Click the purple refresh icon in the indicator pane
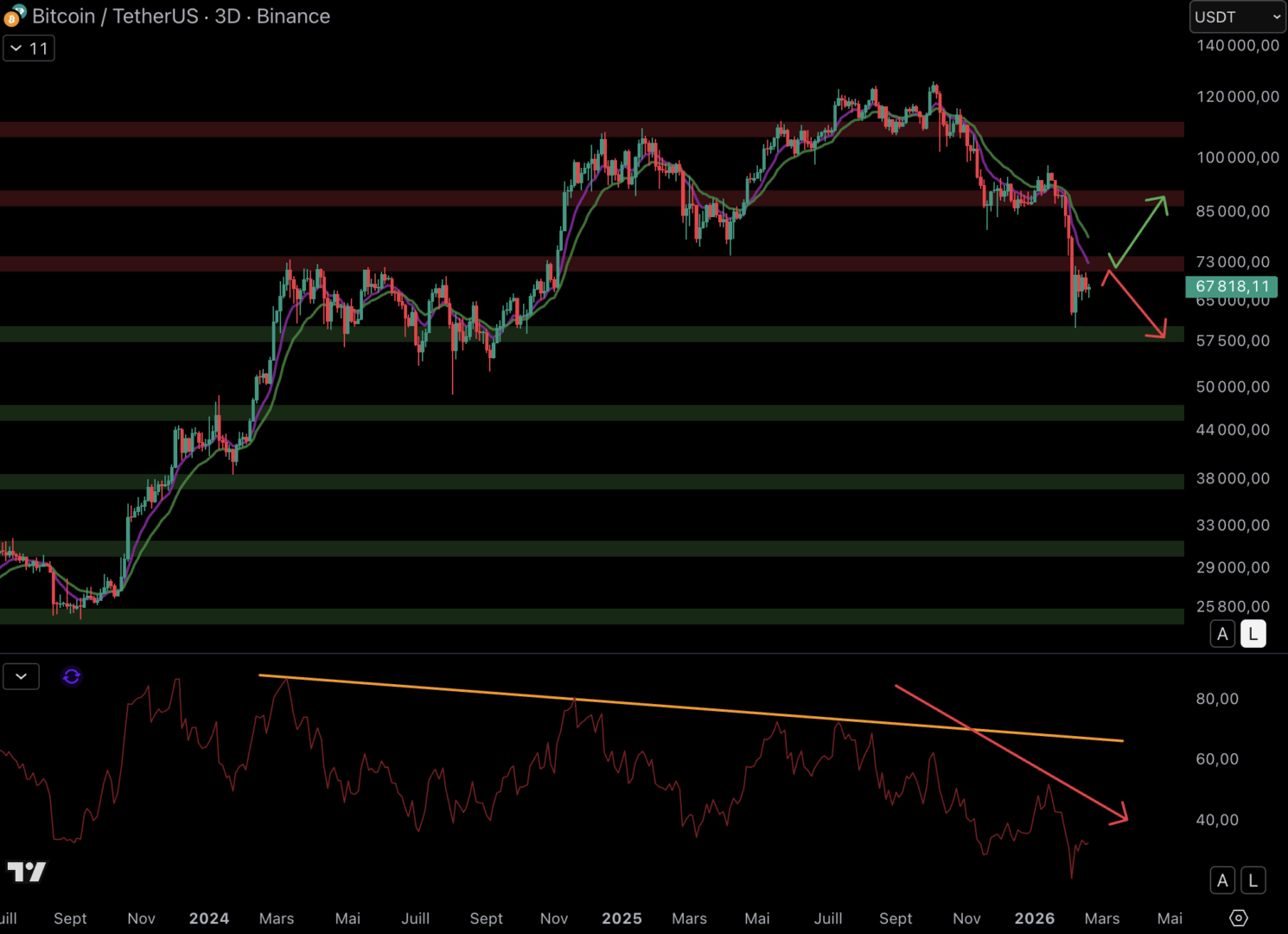This screenshot has height=934, width=1288. 72,676
